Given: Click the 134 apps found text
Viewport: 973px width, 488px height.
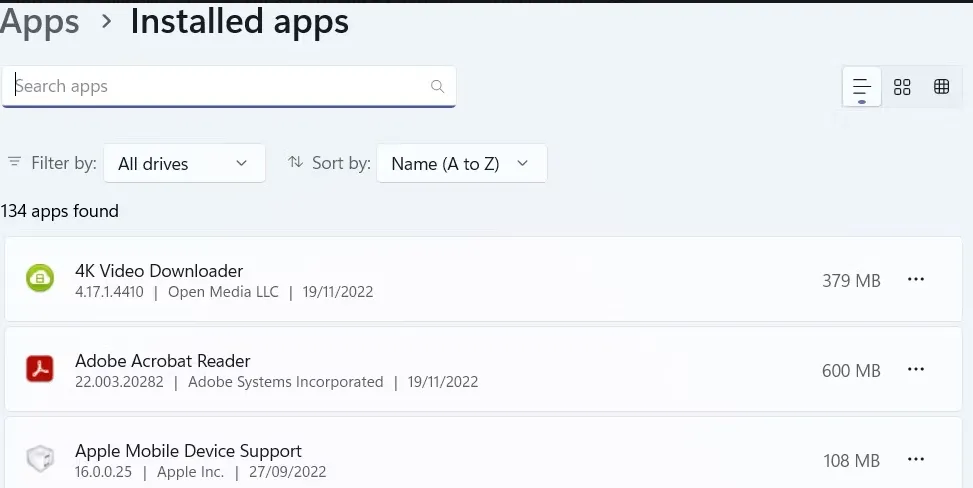Looking at the screenshot, I should [x=60, y=211].
